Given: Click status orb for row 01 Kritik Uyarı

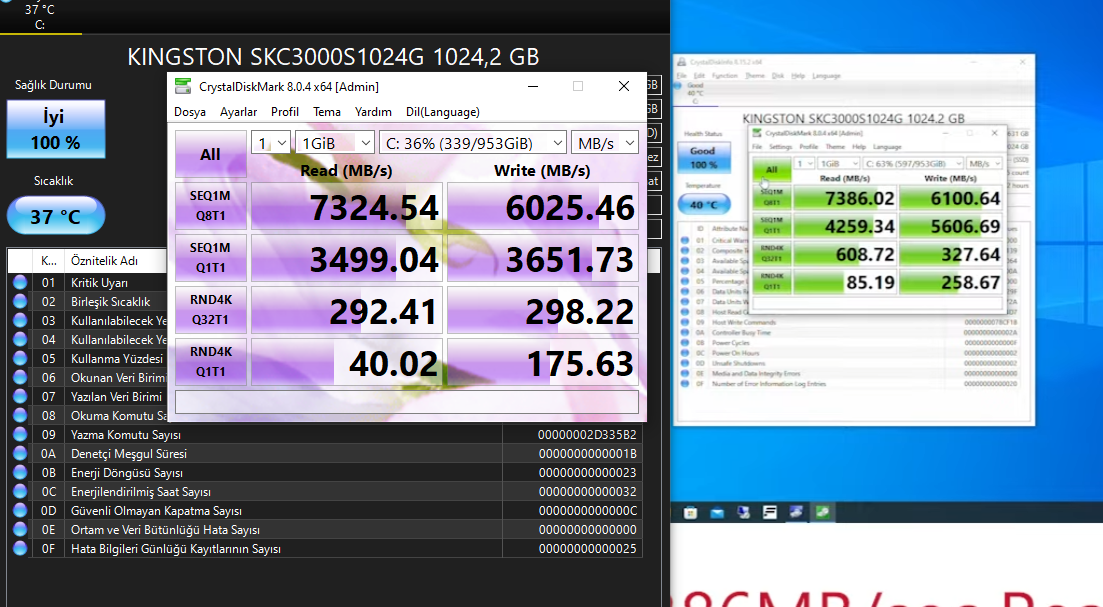Looking at the screenshot, I should (x=20, y=282).
